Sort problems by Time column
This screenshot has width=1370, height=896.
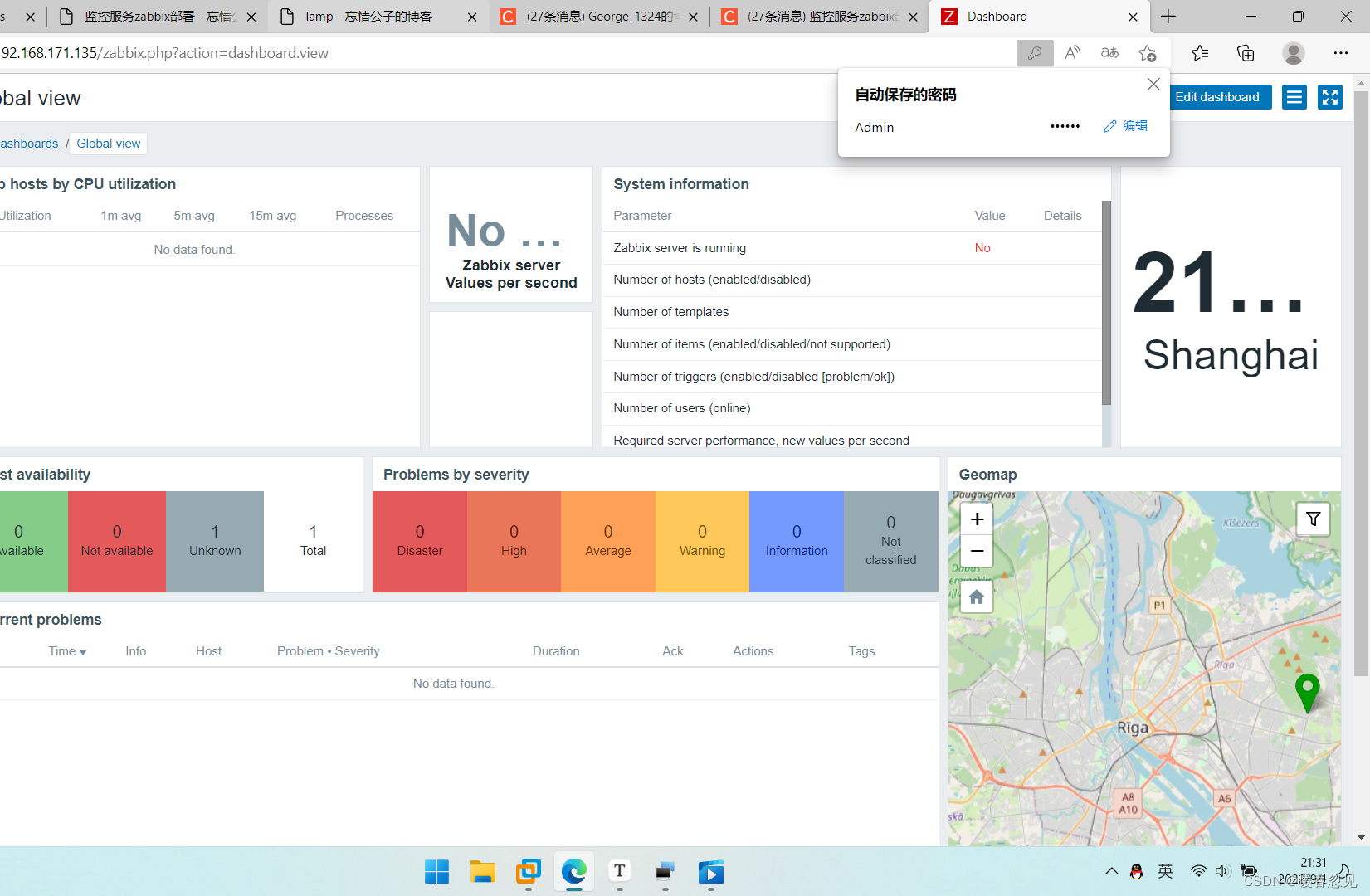click(x=67, y=651)
